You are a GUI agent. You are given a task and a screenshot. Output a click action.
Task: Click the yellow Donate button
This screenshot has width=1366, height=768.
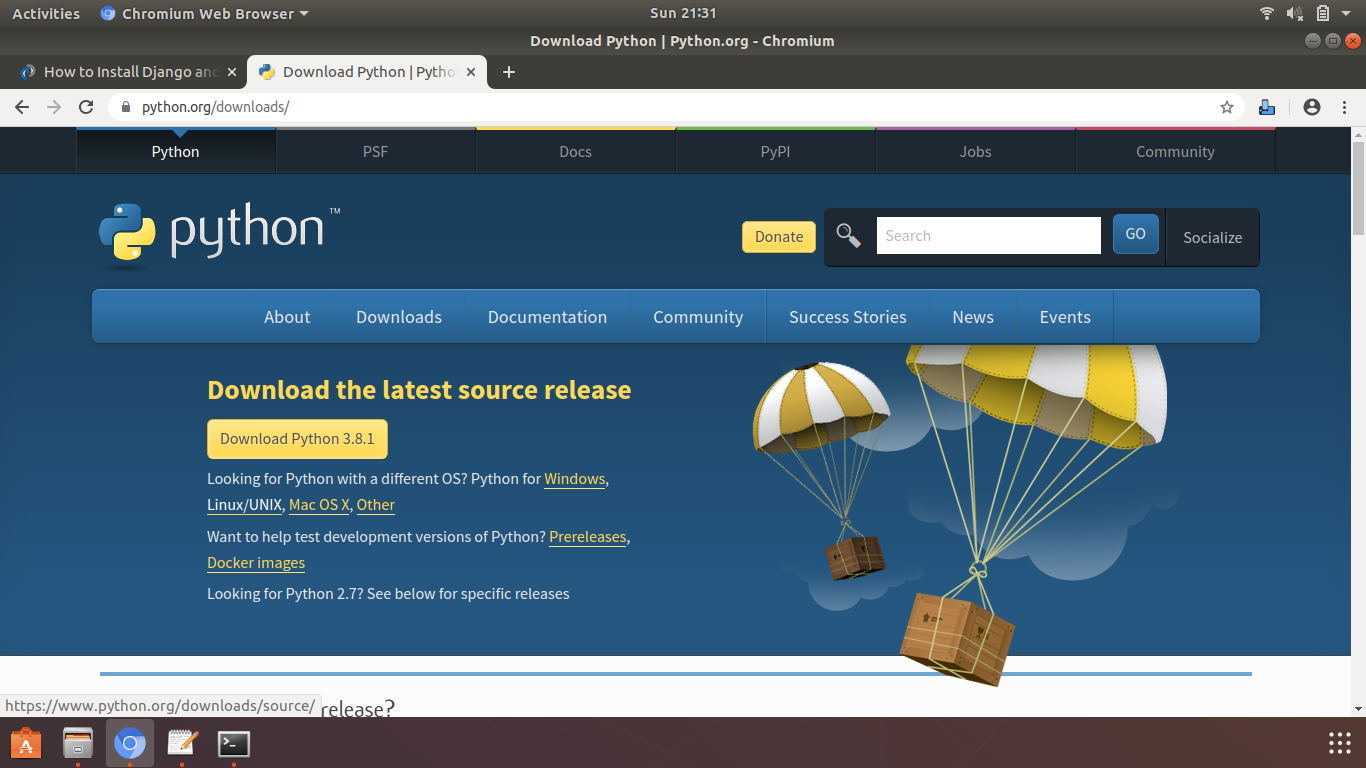point(779,237)
